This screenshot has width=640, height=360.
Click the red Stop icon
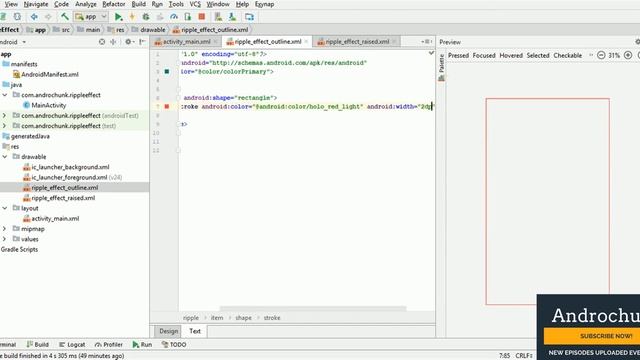[202, 17]
